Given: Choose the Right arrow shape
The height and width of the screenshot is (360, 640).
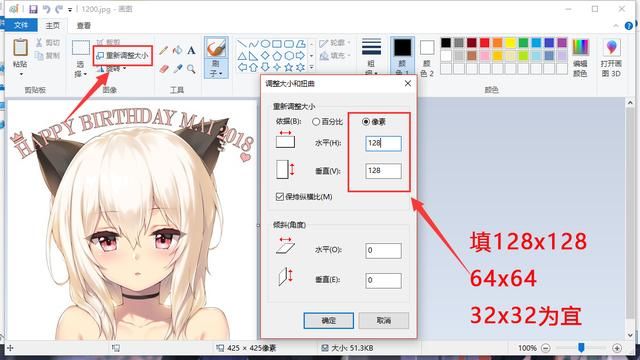Looking at the screenshot, I should [x=301, y=56].
